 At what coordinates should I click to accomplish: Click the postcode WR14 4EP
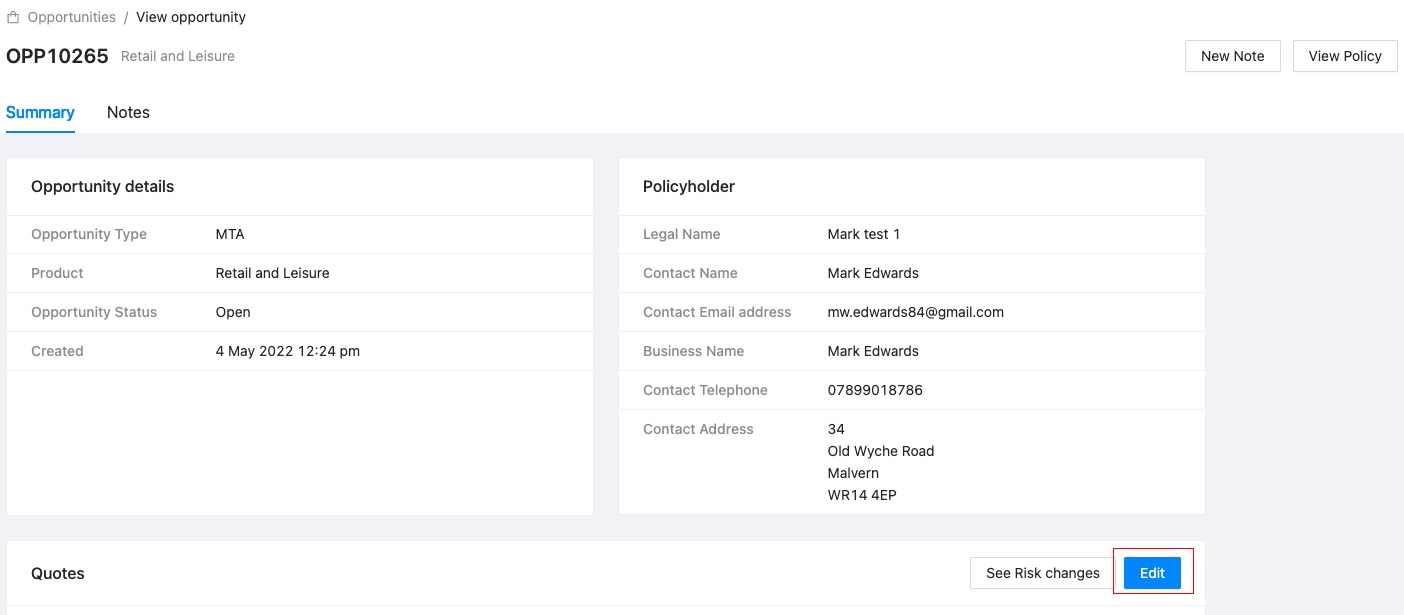tap(861, 495)
